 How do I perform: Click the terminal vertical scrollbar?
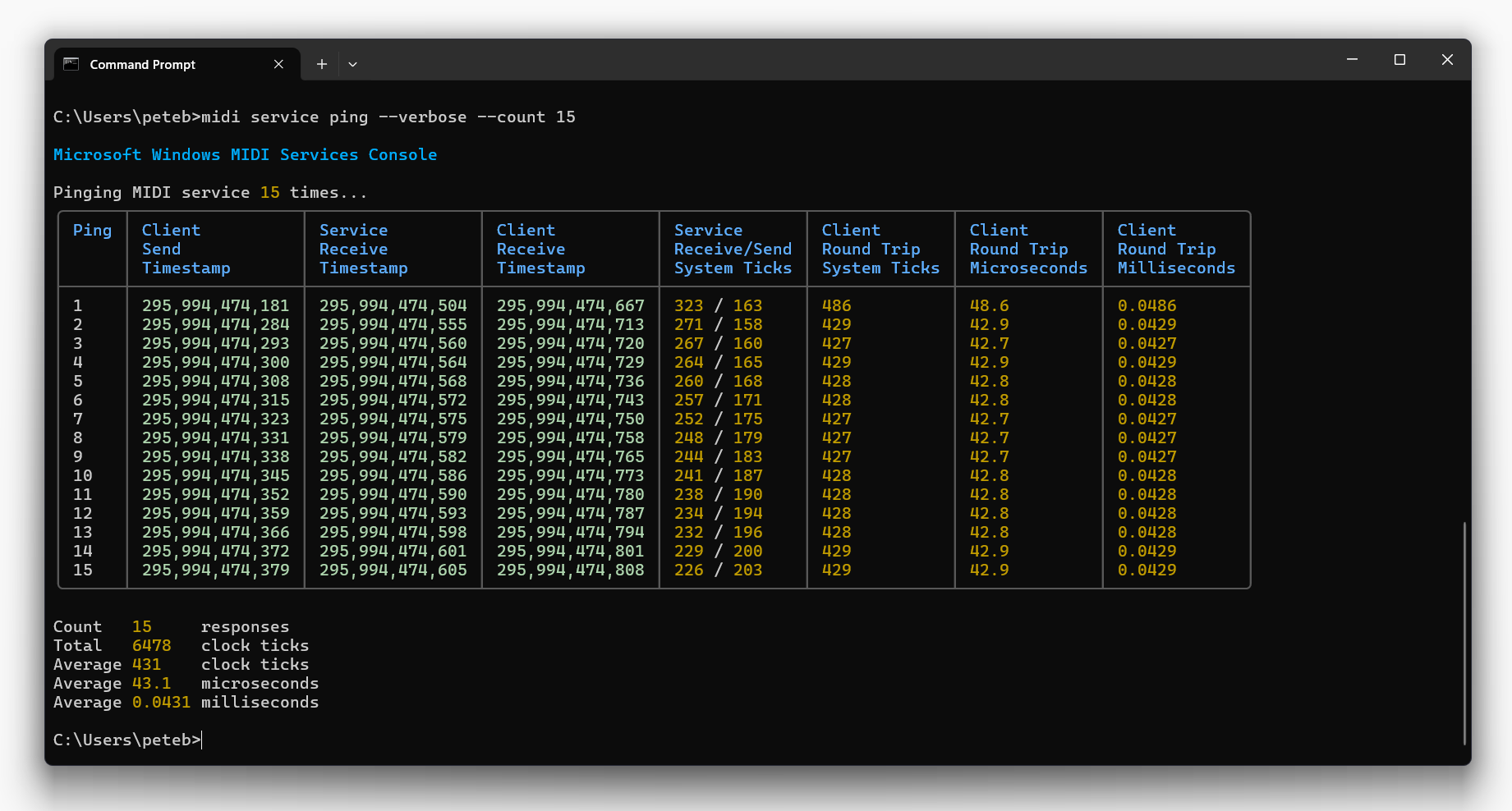click(1464, 633)
